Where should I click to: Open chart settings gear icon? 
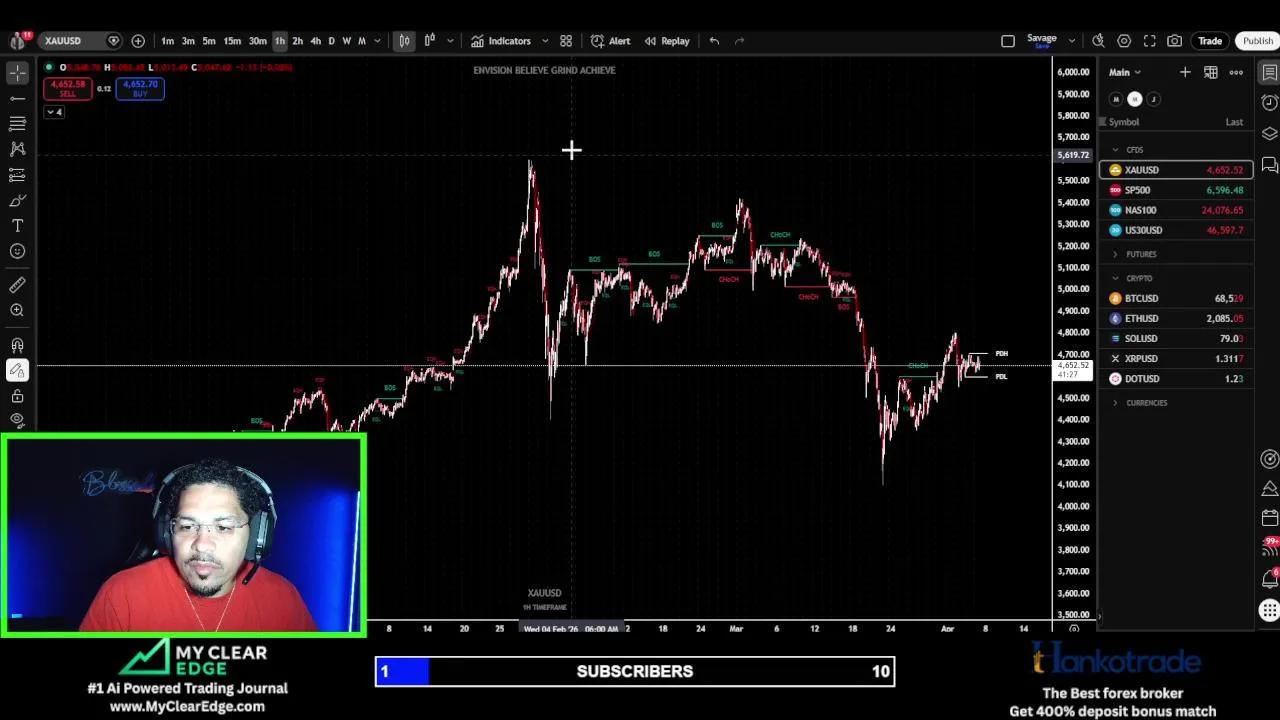[1124, 41]
